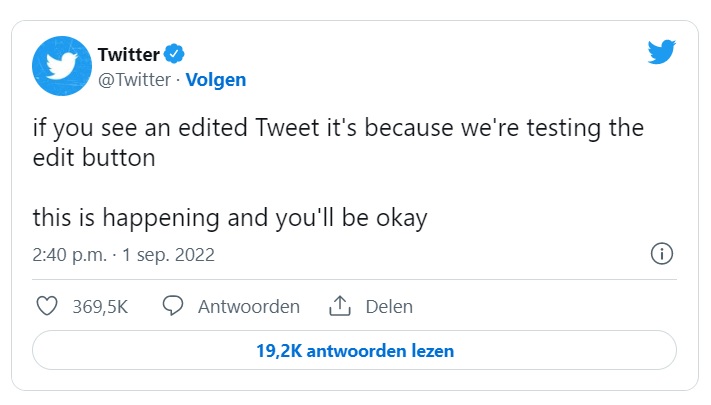Click the '1 sep. 2022' date text

coord(168,255)
